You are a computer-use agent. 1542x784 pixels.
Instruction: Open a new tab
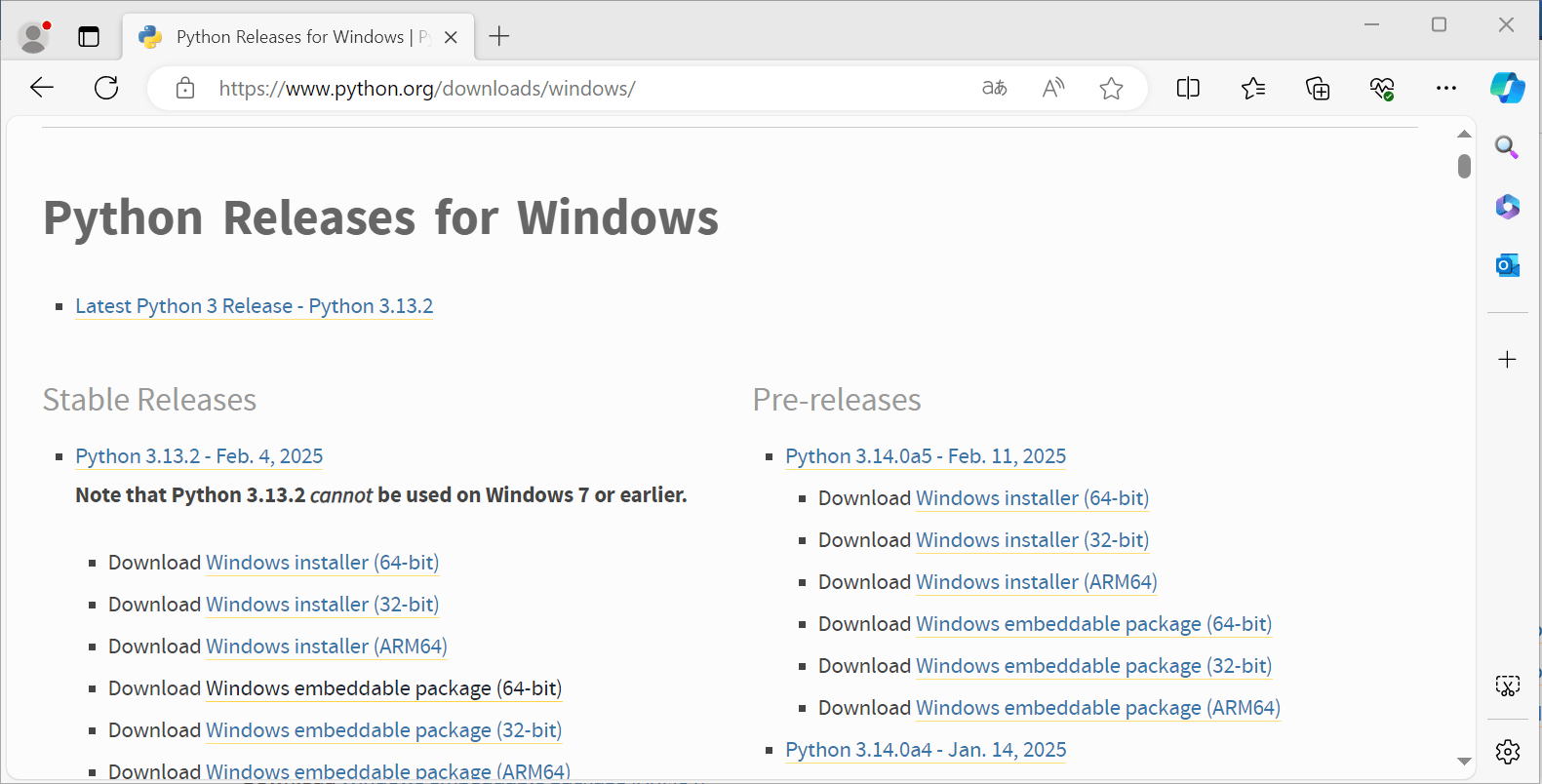(x=499, y=37)
